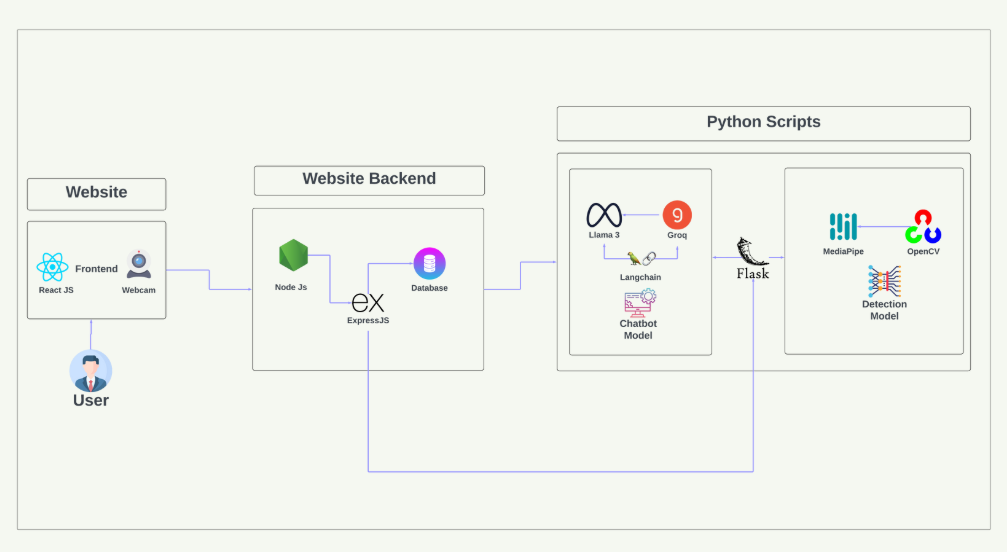Click the orange Groq icon
The height and width of the screenshot is (552, 1007).
[x=677, y=215]
